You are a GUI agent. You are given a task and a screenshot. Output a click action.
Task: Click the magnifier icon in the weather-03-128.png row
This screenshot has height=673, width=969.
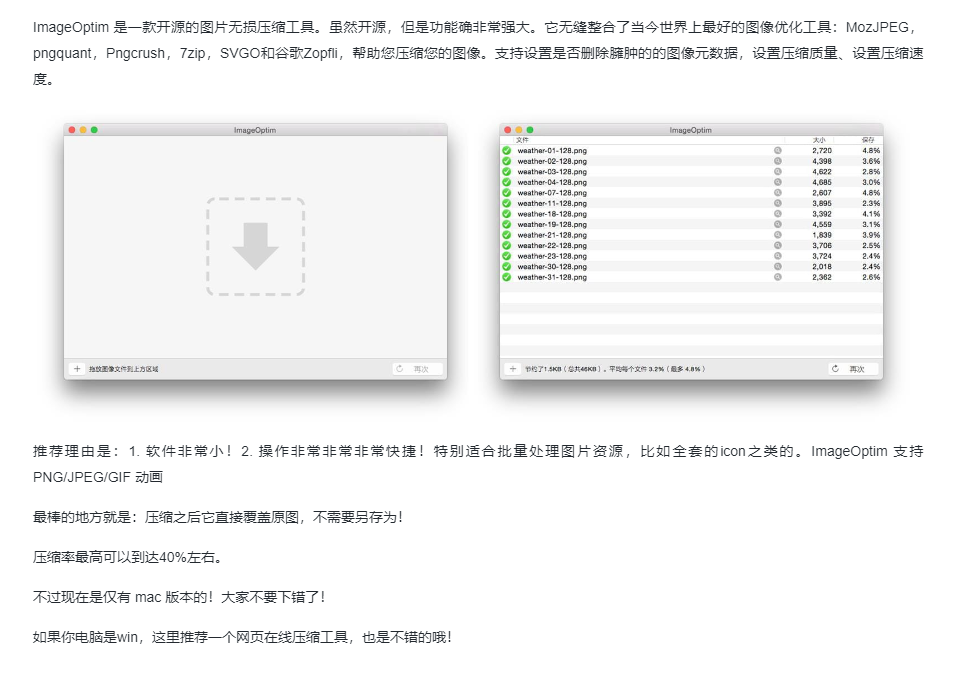coord(777,172)
